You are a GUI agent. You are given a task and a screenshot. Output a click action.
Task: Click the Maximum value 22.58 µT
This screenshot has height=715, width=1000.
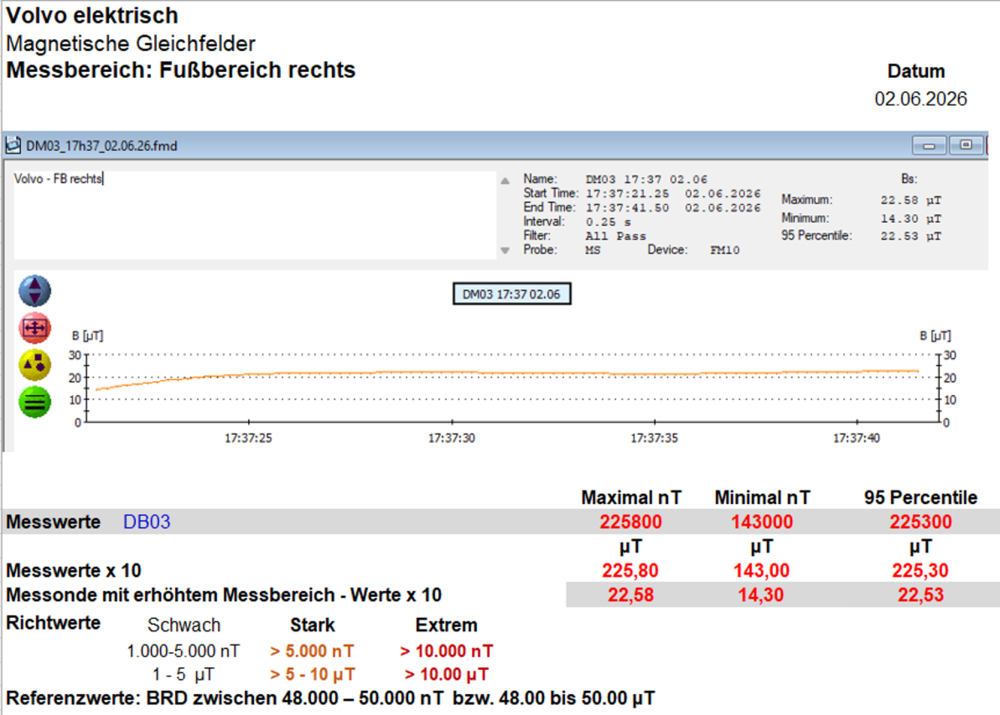click(x=911, y=200)
